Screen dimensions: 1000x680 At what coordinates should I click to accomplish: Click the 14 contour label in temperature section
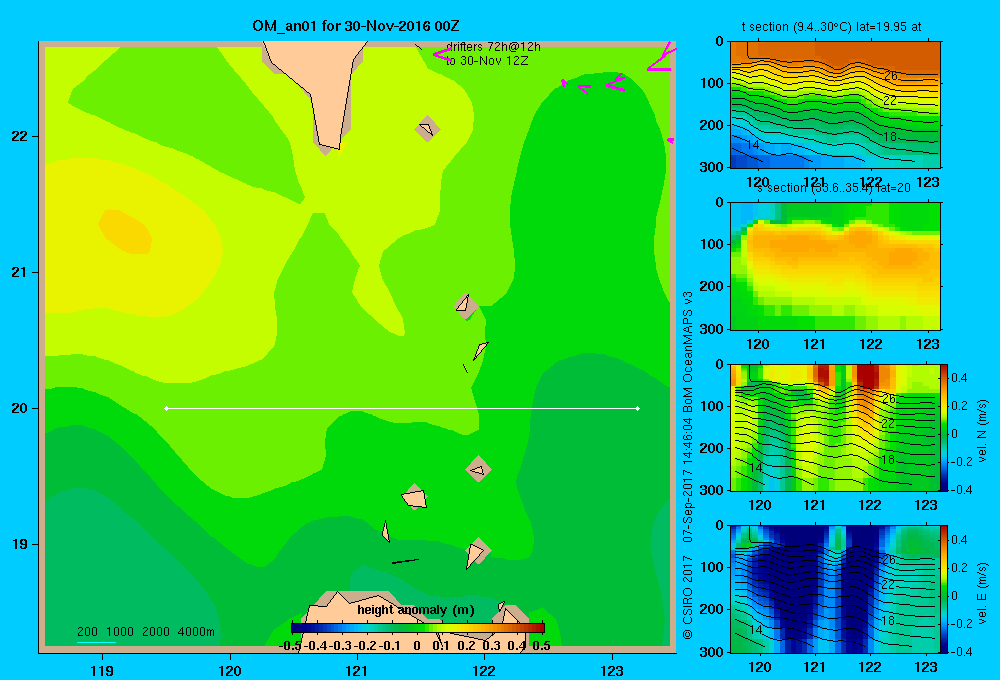pos(753,145)
